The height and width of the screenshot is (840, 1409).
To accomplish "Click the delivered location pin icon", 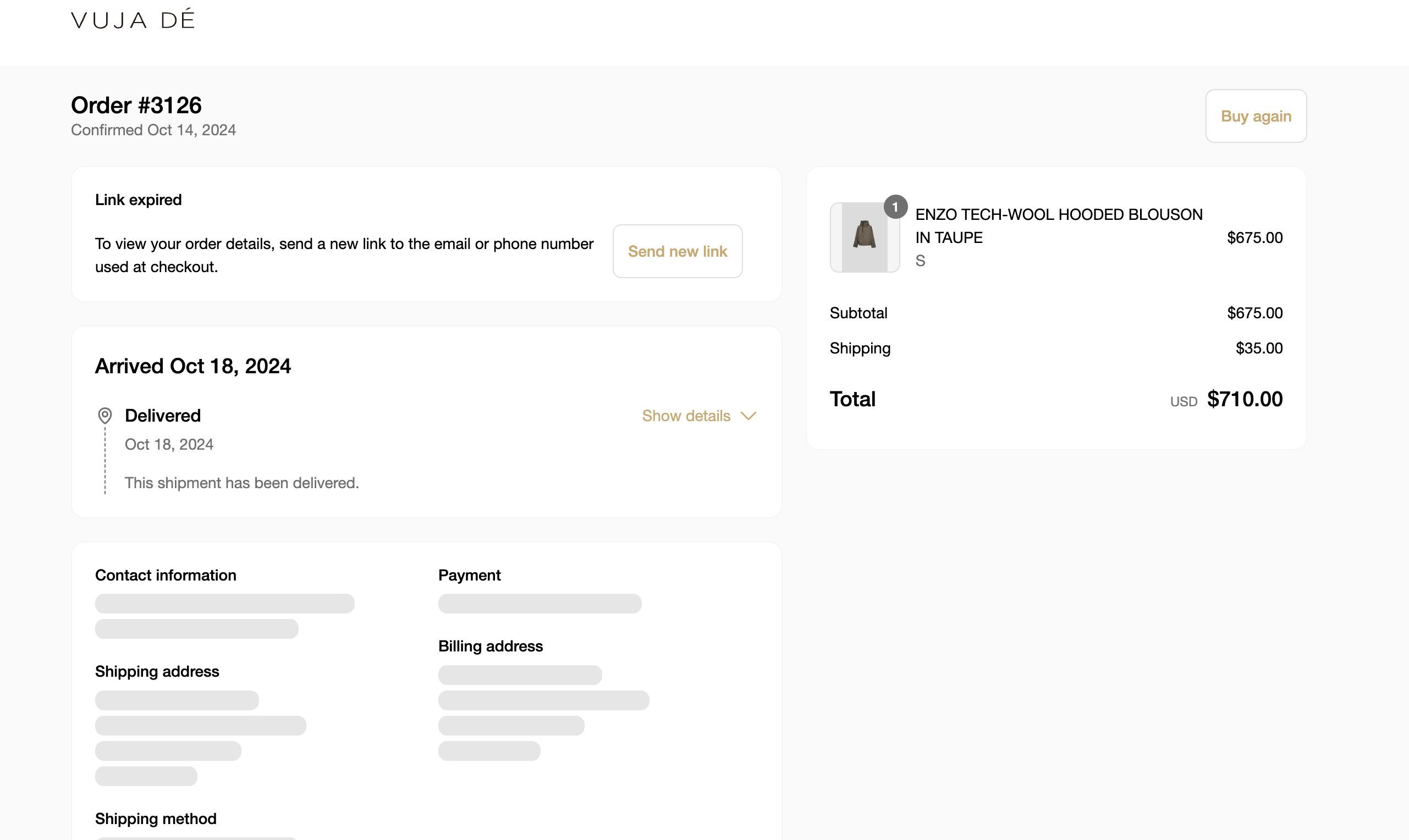I will 104,416.
